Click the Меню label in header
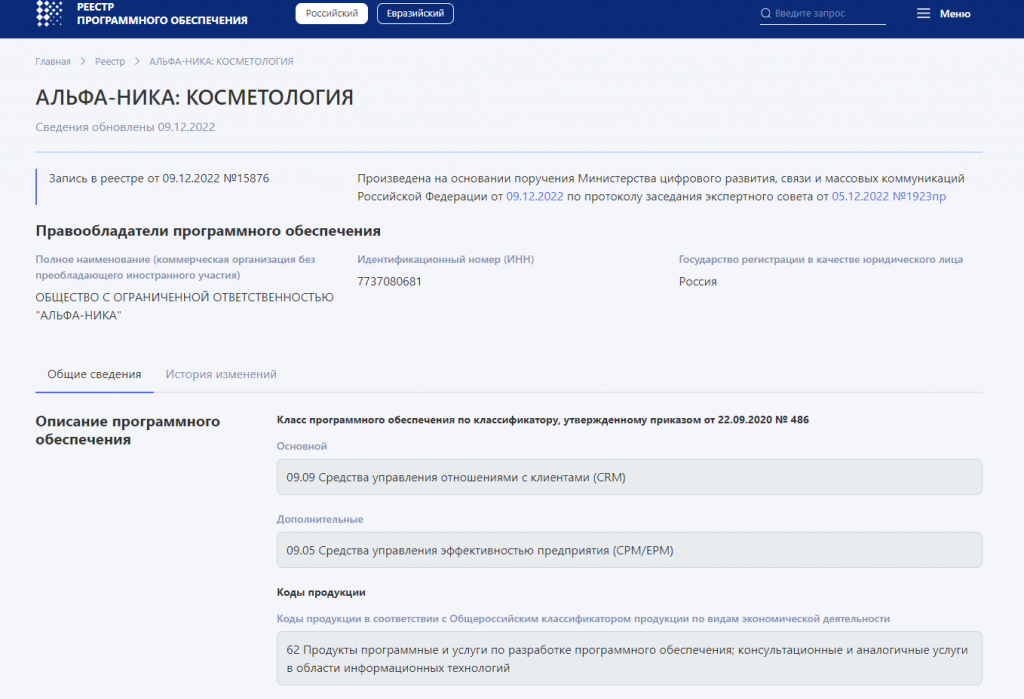Image resolution: width=1024 pixels, height=699 pixels. click(x=955, y=13)
